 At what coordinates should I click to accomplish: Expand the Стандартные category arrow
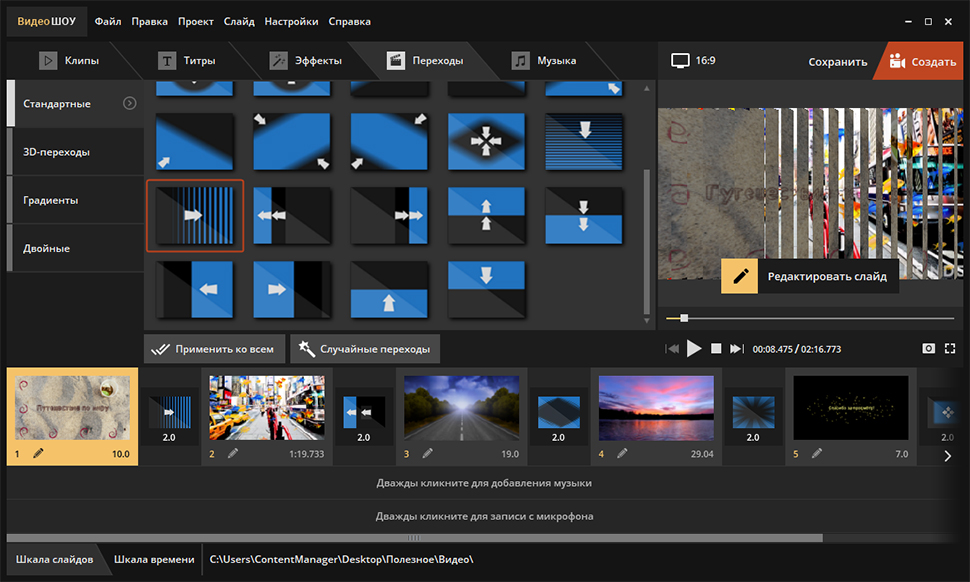tap(129, 103)
